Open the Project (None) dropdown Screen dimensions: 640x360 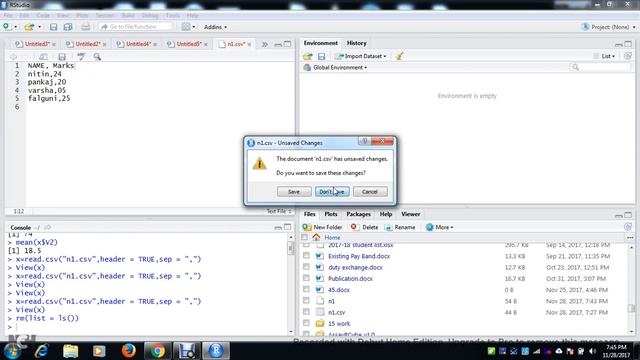[x=609, y=27]
